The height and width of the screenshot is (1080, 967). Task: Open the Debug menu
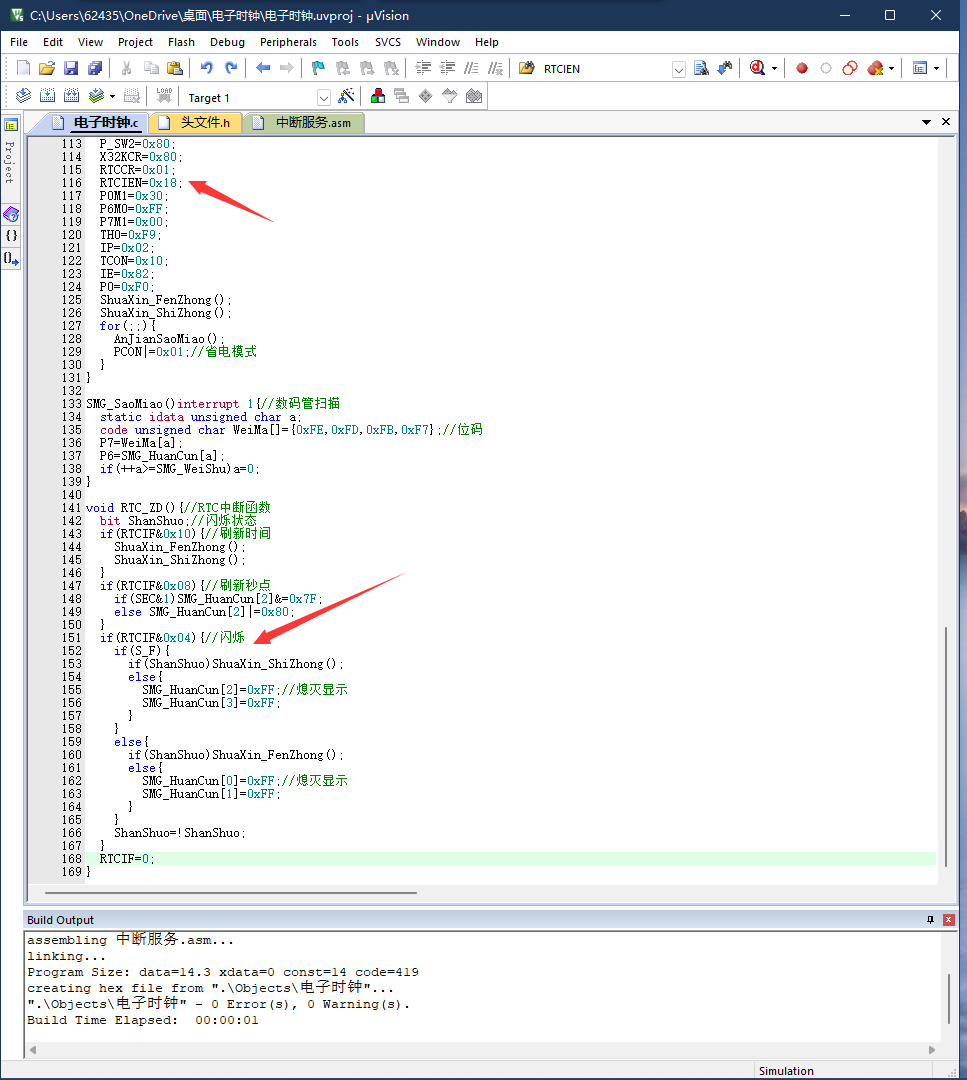coord(227,42)
